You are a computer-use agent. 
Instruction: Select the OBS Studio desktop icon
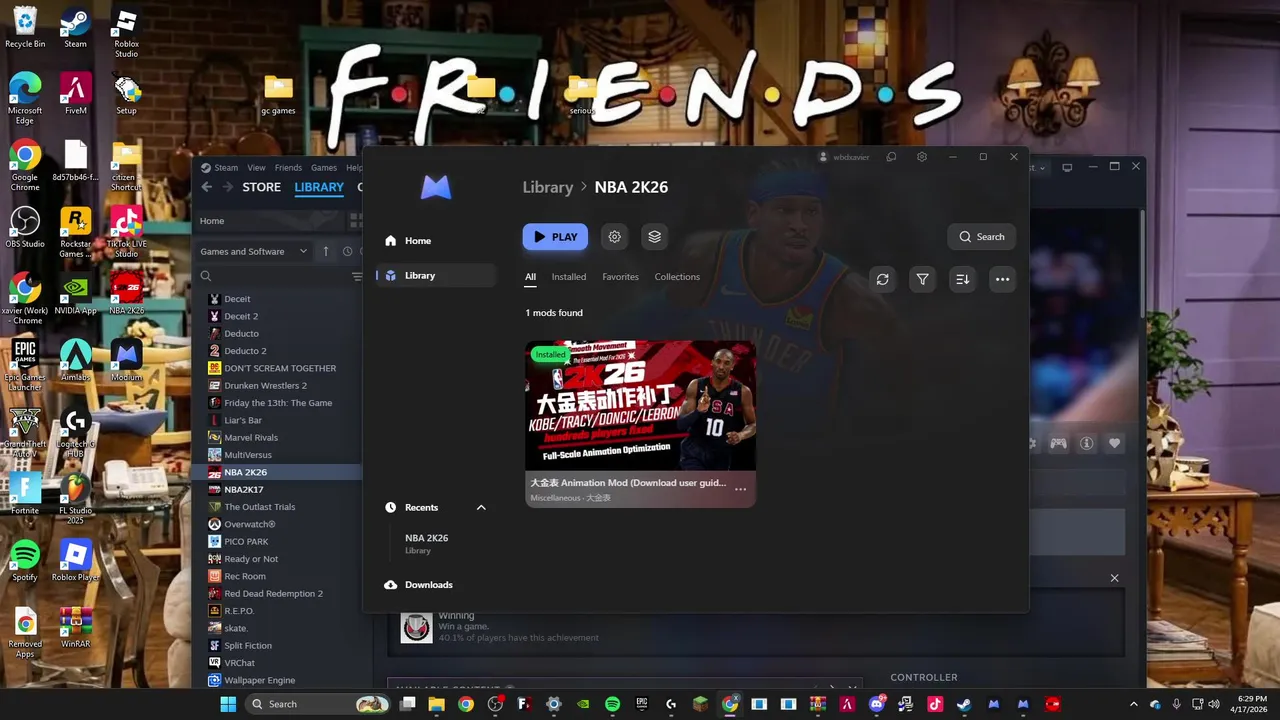(x=25, y=227)
